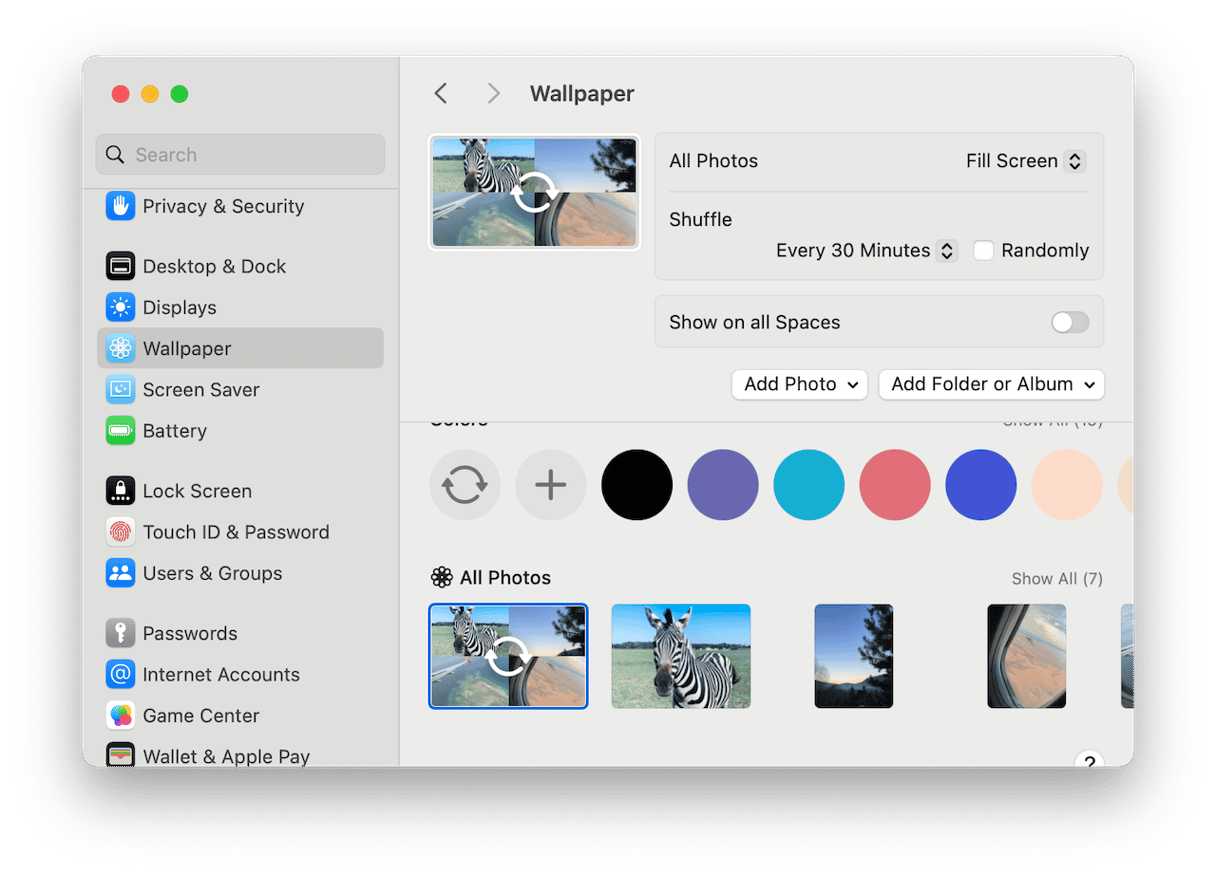Screen dimensions: 1216x875
Task: Open the Add Folder or Album menu
Action: click(x=991, y=384)
